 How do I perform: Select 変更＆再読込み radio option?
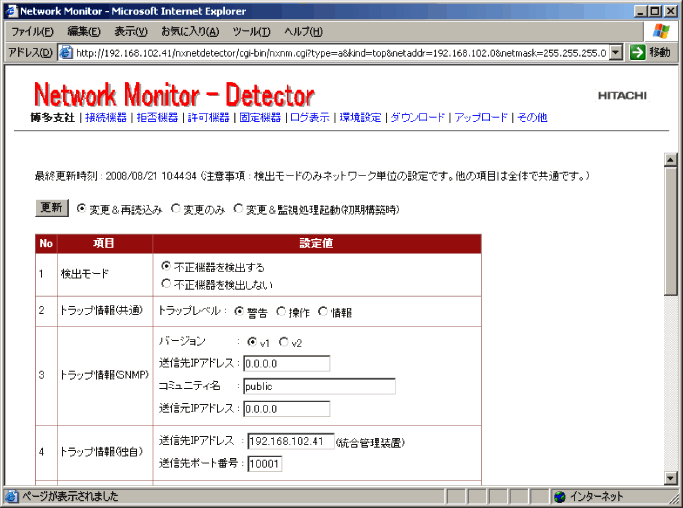[81, 209]
